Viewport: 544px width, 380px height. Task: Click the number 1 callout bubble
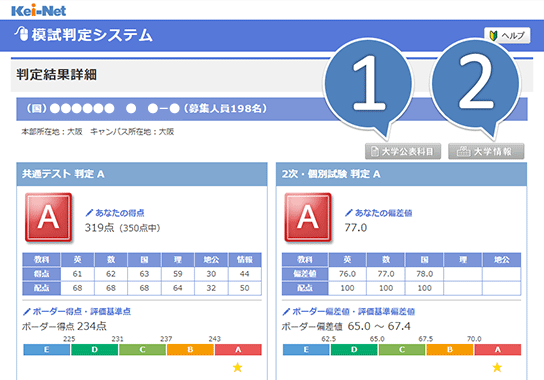tap(368, 85)
